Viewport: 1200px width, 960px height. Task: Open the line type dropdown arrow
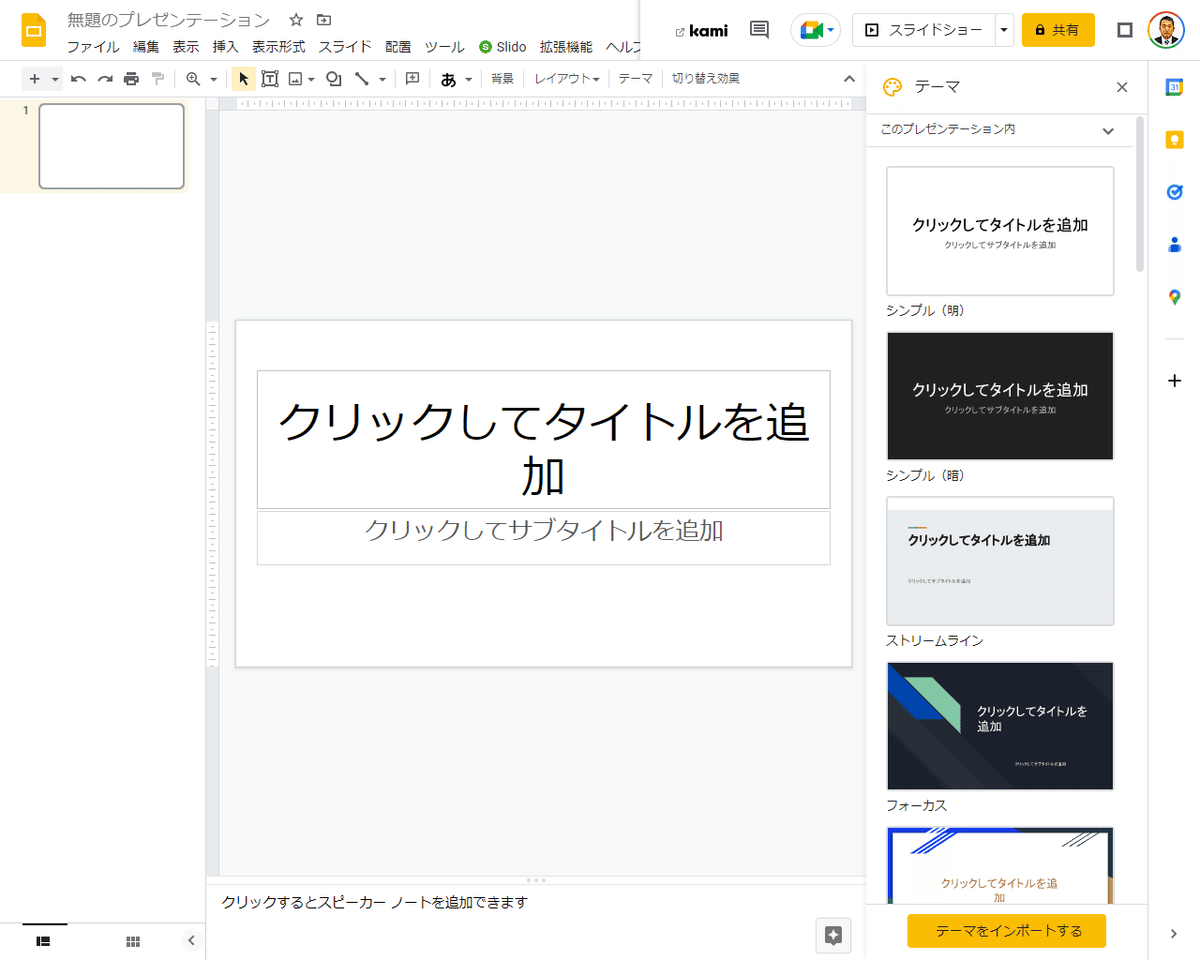click(x=382, y=79)
